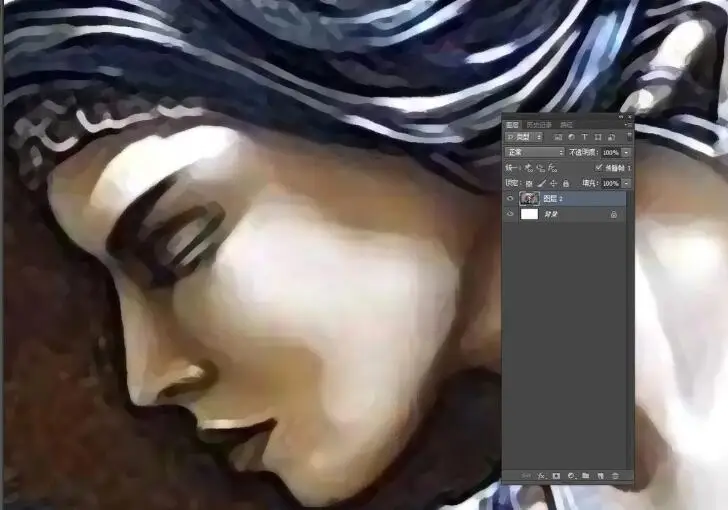Open the layer filter type dropdown
This screenshot has width=728, height=510.
pyautogui.click(x=524, y=137)
